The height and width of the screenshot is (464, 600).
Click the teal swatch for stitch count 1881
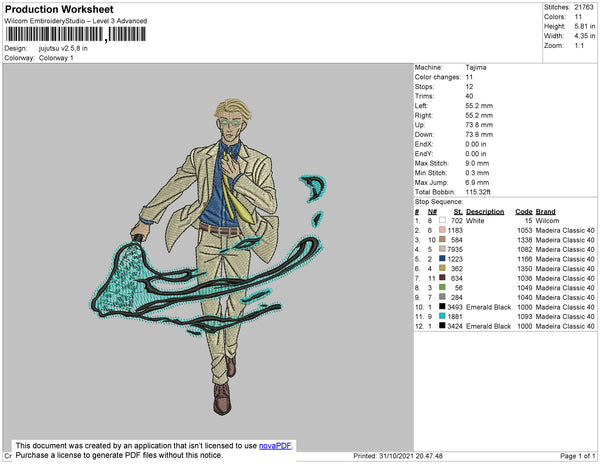(x=442, y=316)
